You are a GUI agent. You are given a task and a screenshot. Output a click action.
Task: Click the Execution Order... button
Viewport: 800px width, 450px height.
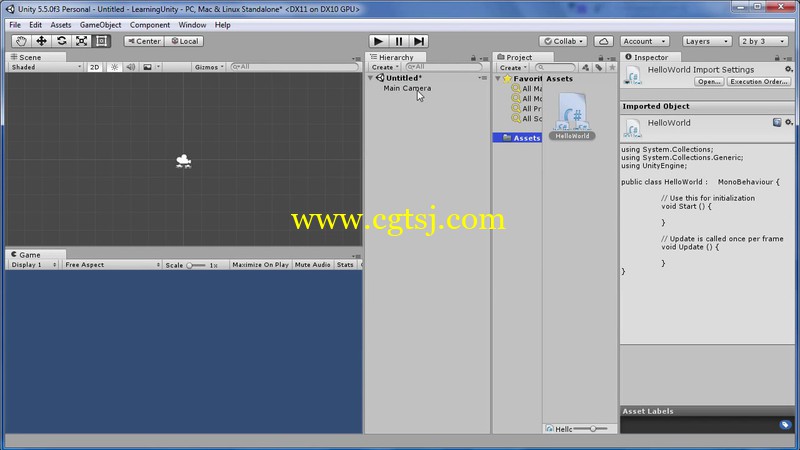coord(759,82)
